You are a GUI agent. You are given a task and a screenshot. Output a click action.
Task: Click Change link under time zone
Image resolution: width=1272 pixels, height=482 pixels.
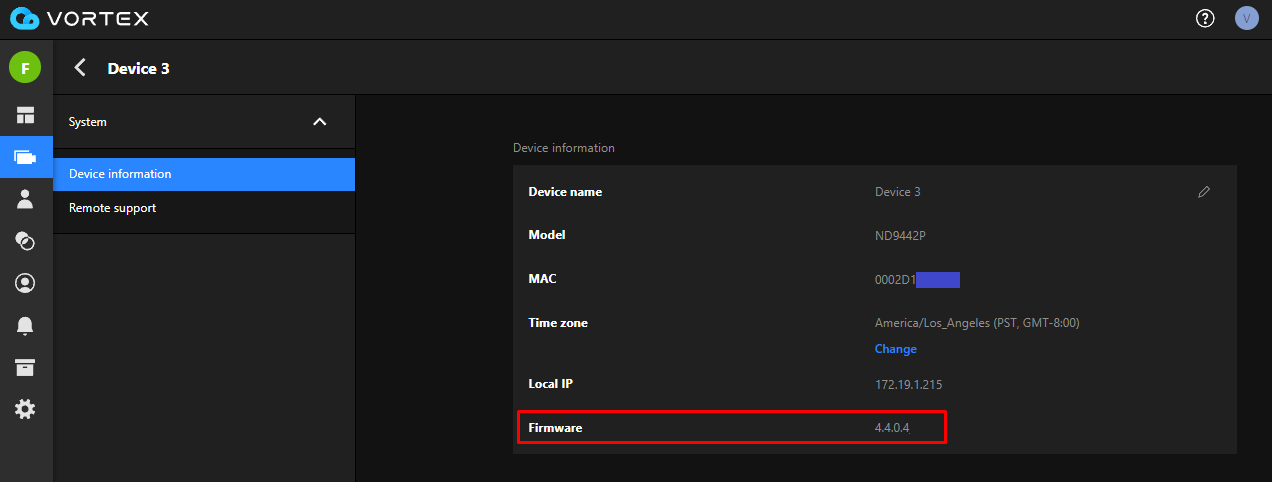[x=895, y=349]
